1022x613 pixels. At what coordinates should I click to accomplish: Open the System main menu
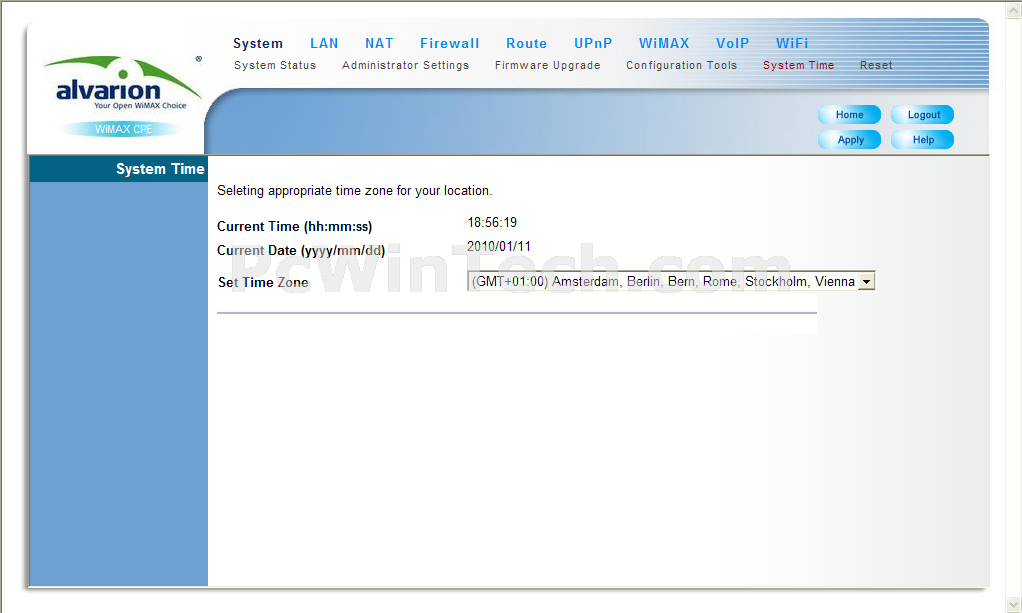tap(258, 44)
